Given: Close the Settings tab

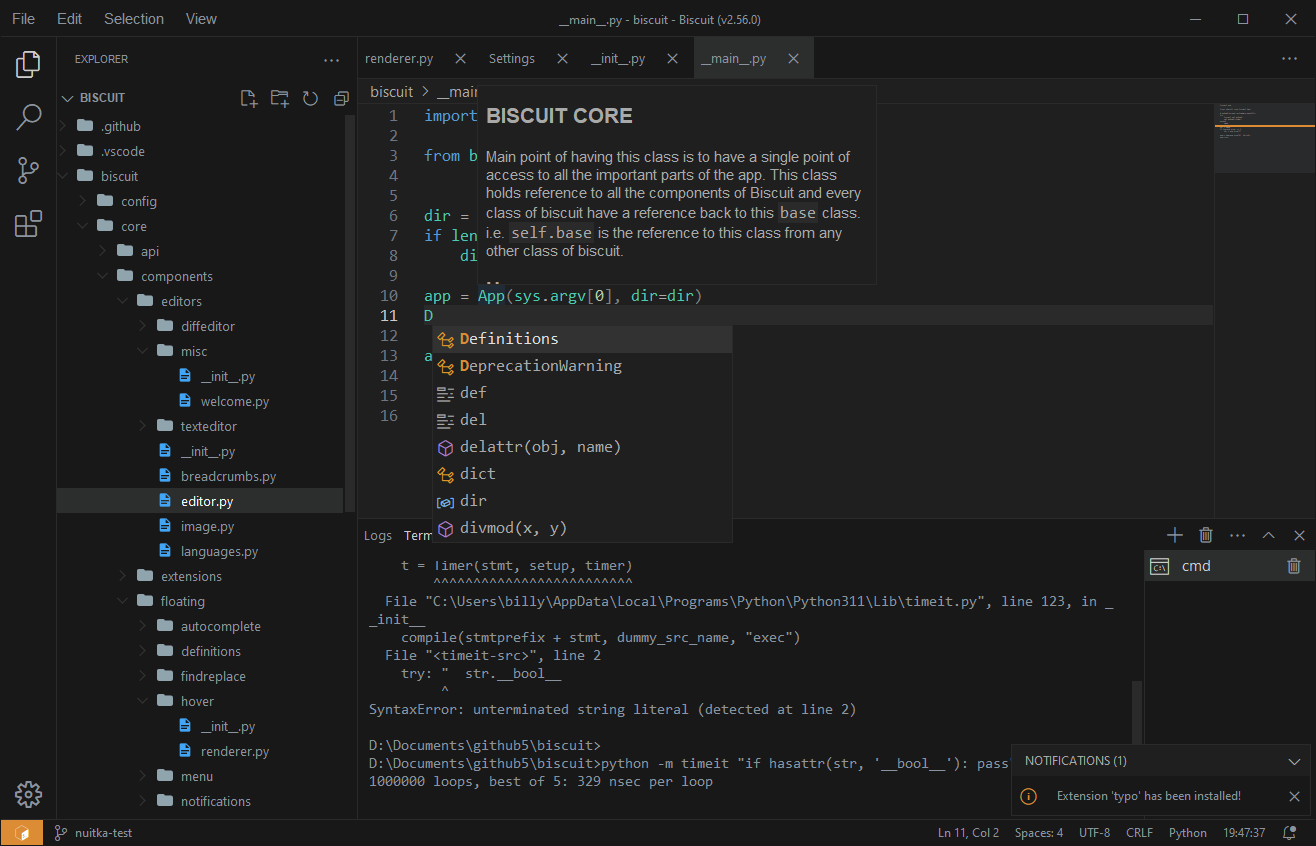Looking at the screenshot, I should point(562,59).
